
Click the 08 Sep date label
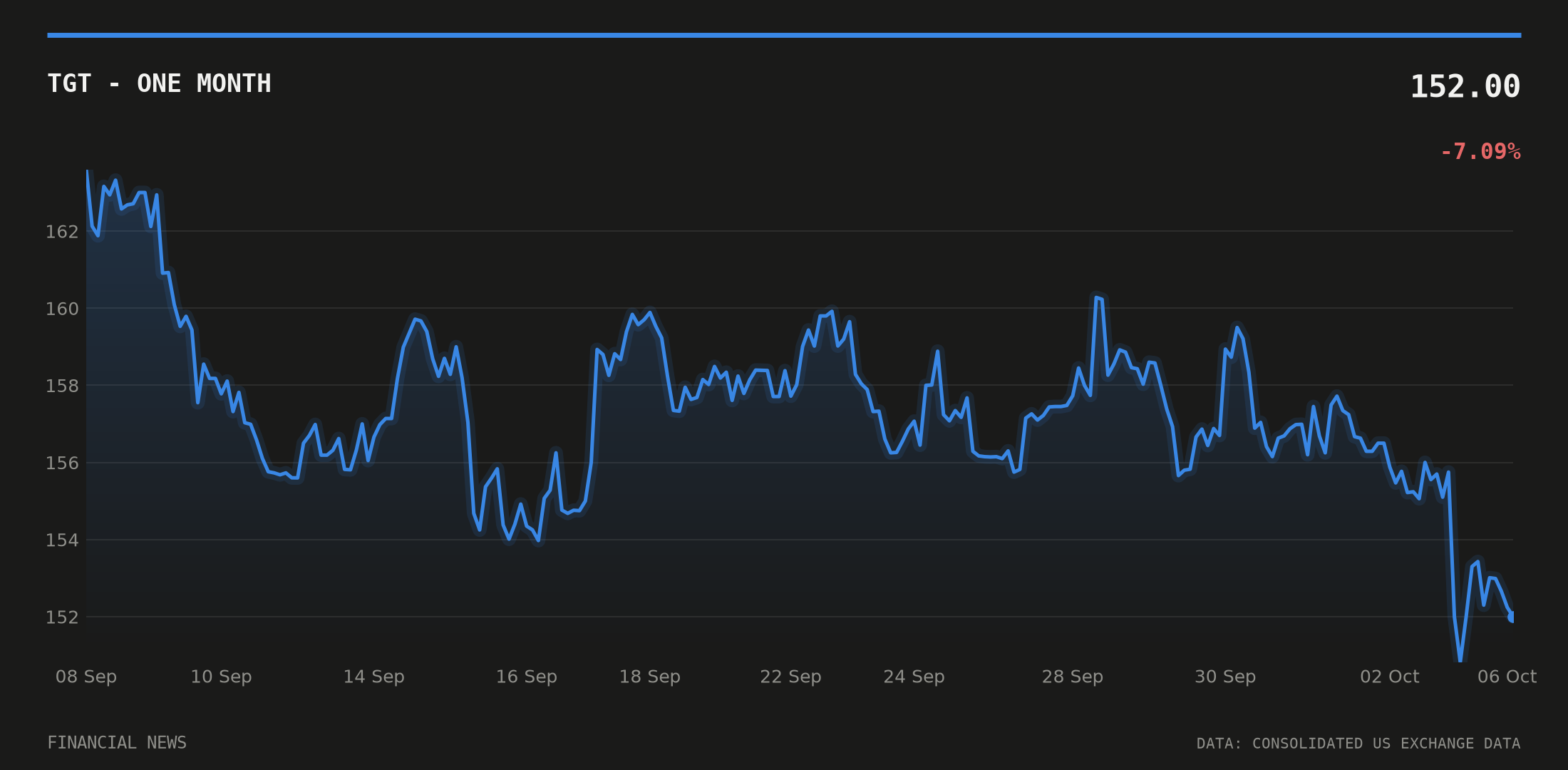[x=86, y=677]
